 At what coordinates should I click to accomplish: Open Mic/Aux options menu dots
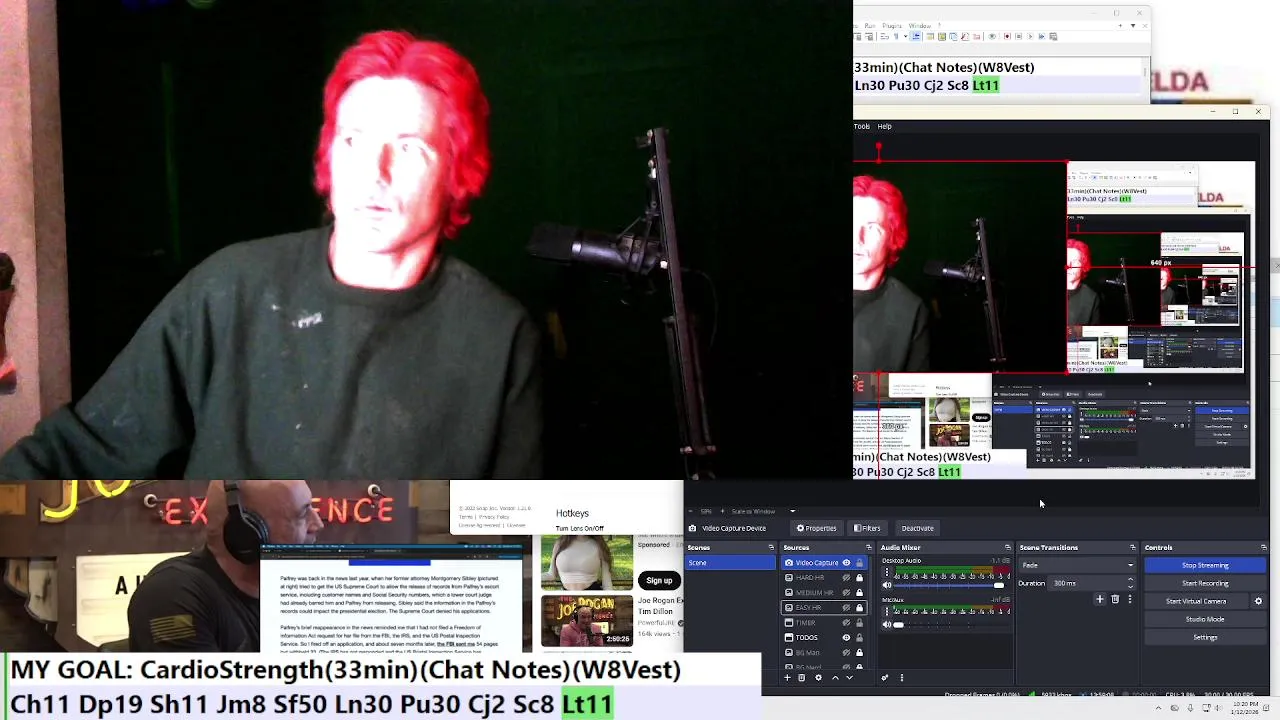coord(886,612)
